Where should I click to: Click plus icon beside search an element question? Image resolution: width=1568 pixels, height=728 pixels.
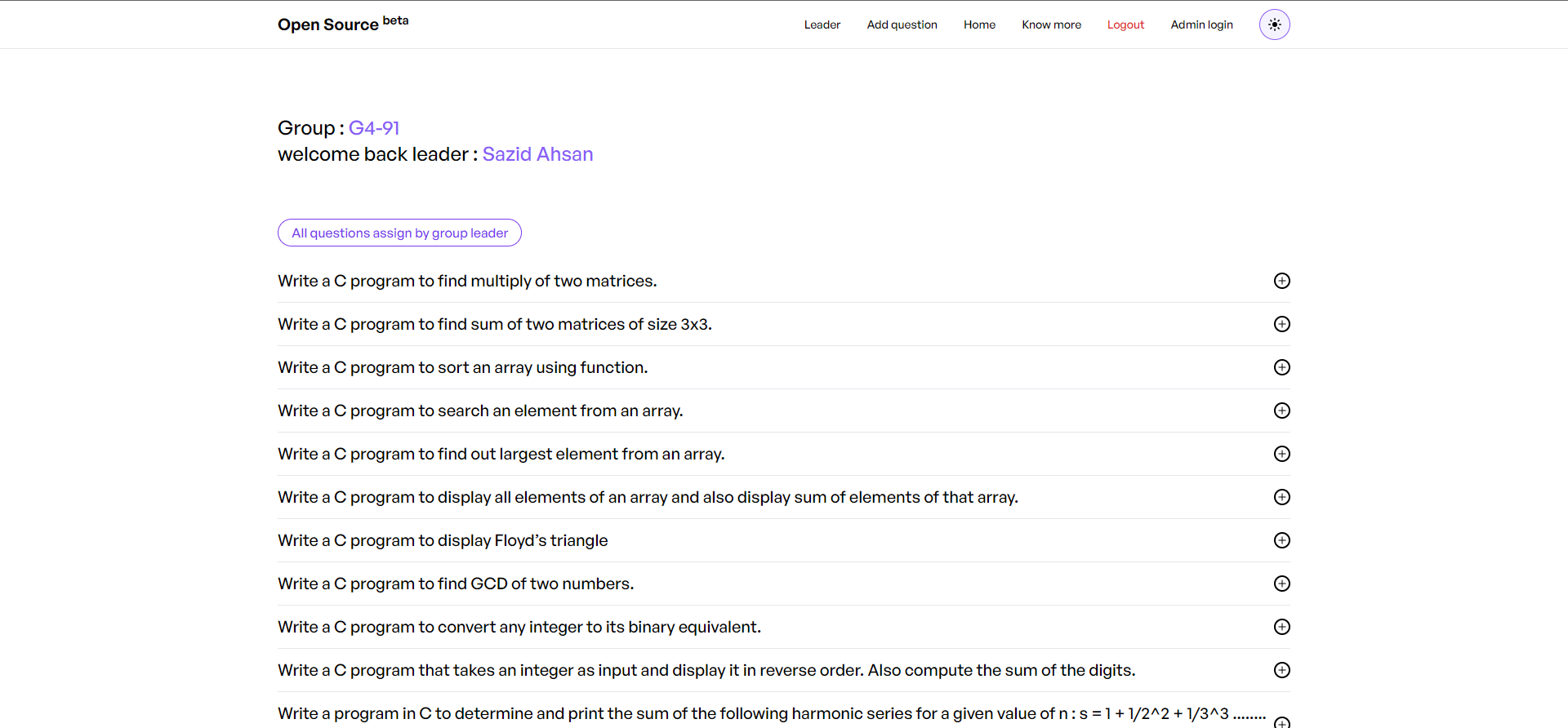(1282, 411)
